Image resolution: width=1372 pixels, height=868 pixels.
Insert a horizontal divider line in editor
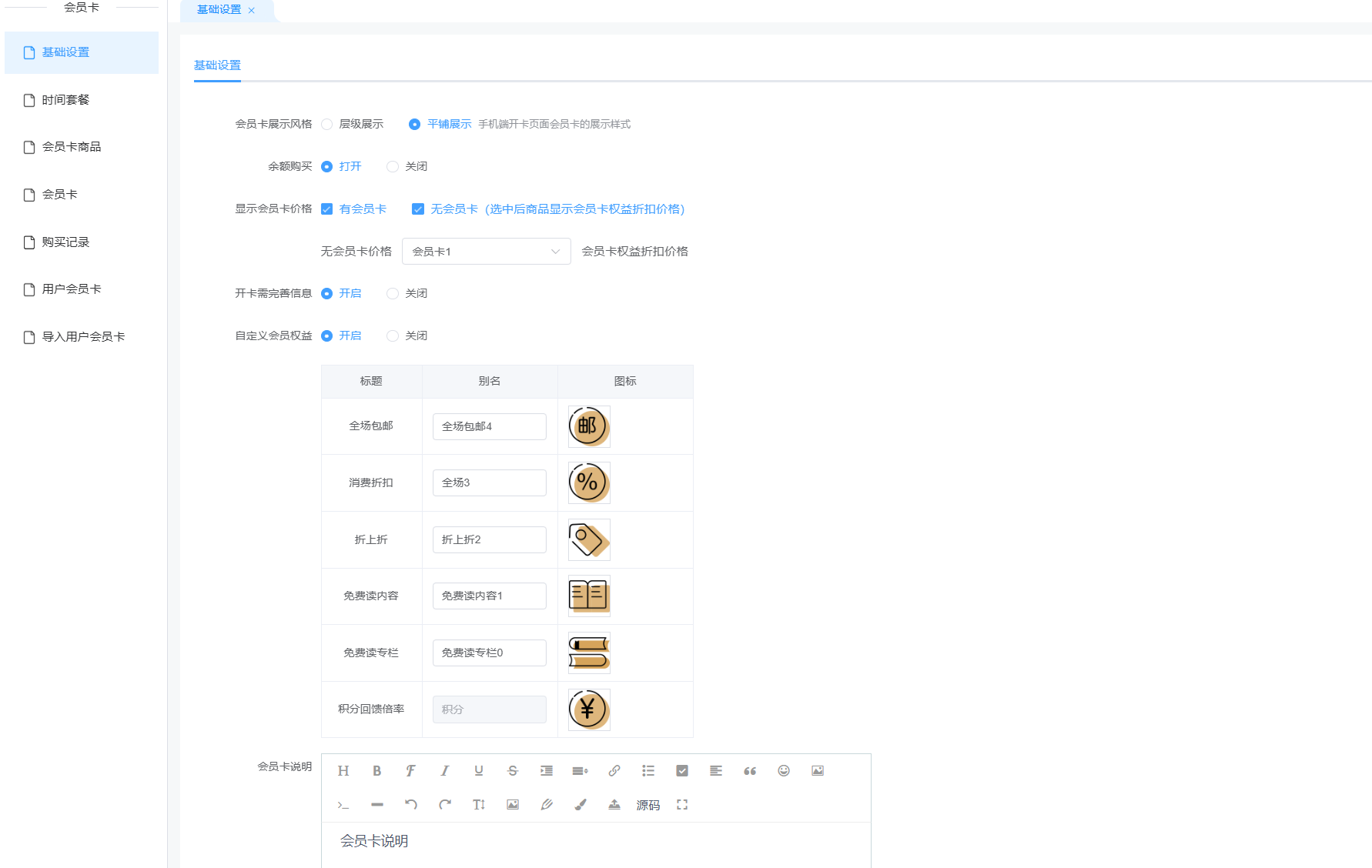[377, 805]
